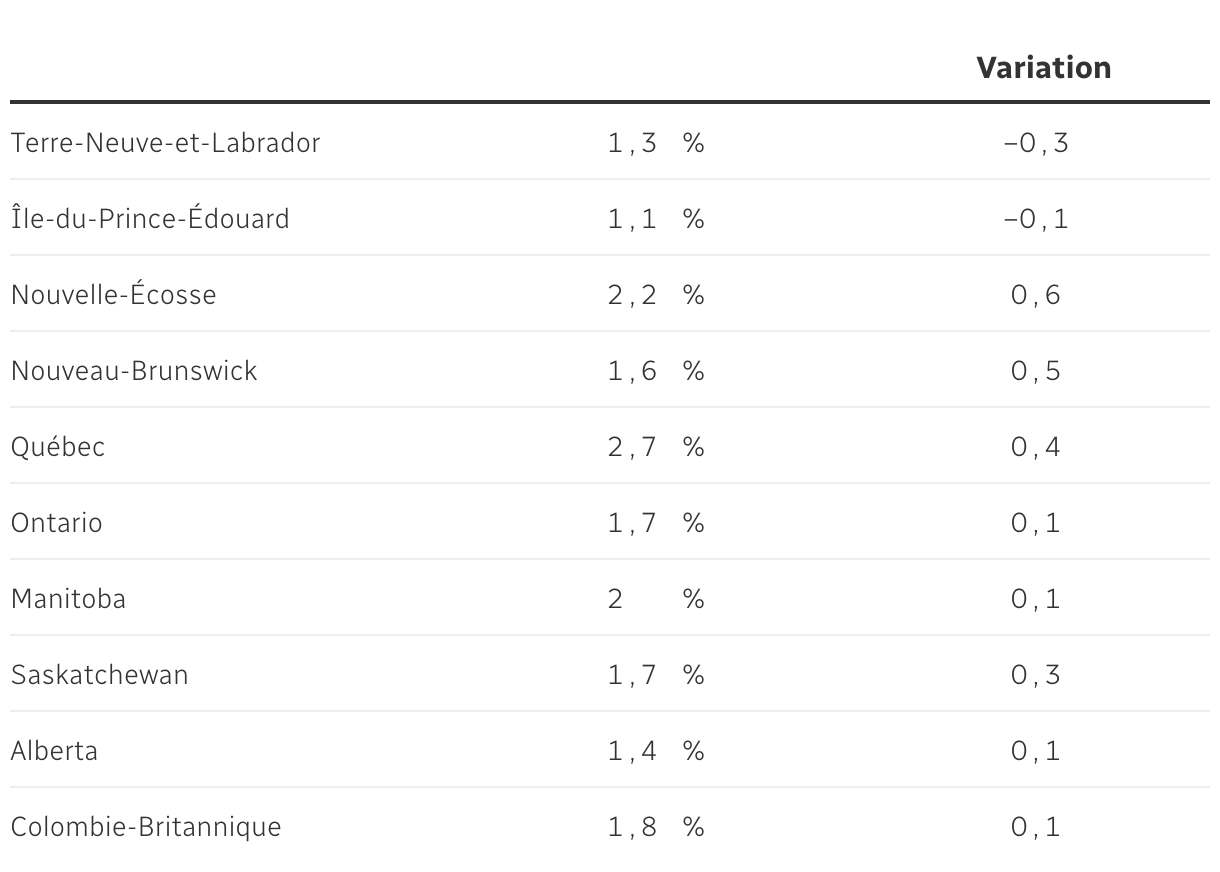Click the 2,7 % value for Québec
The width and height of the screenshot is (1220, 872).
(656, 447)
